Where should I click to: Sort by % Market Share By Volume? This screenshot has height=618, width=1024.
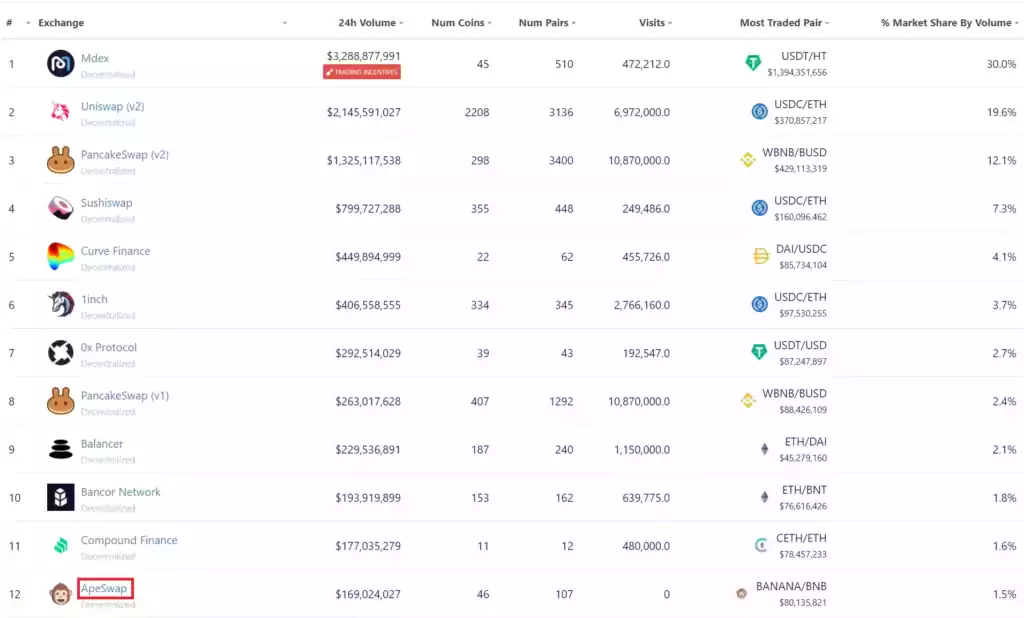pyautogui.click(x=946, y=23)
